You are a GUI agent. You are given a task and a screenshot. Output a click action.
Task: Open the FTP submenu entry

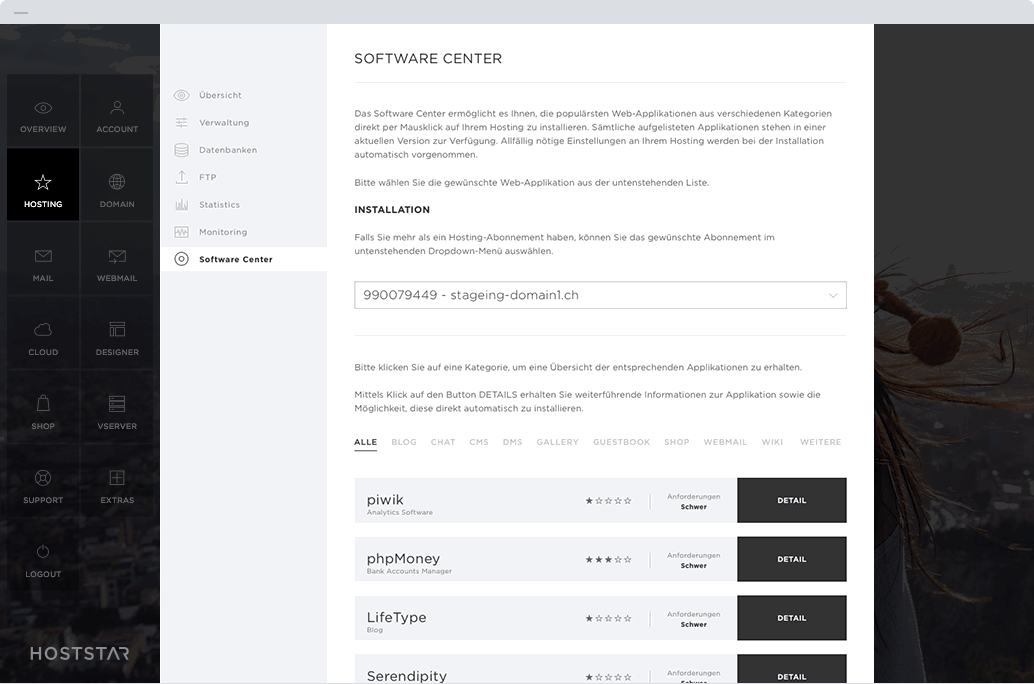208,177
